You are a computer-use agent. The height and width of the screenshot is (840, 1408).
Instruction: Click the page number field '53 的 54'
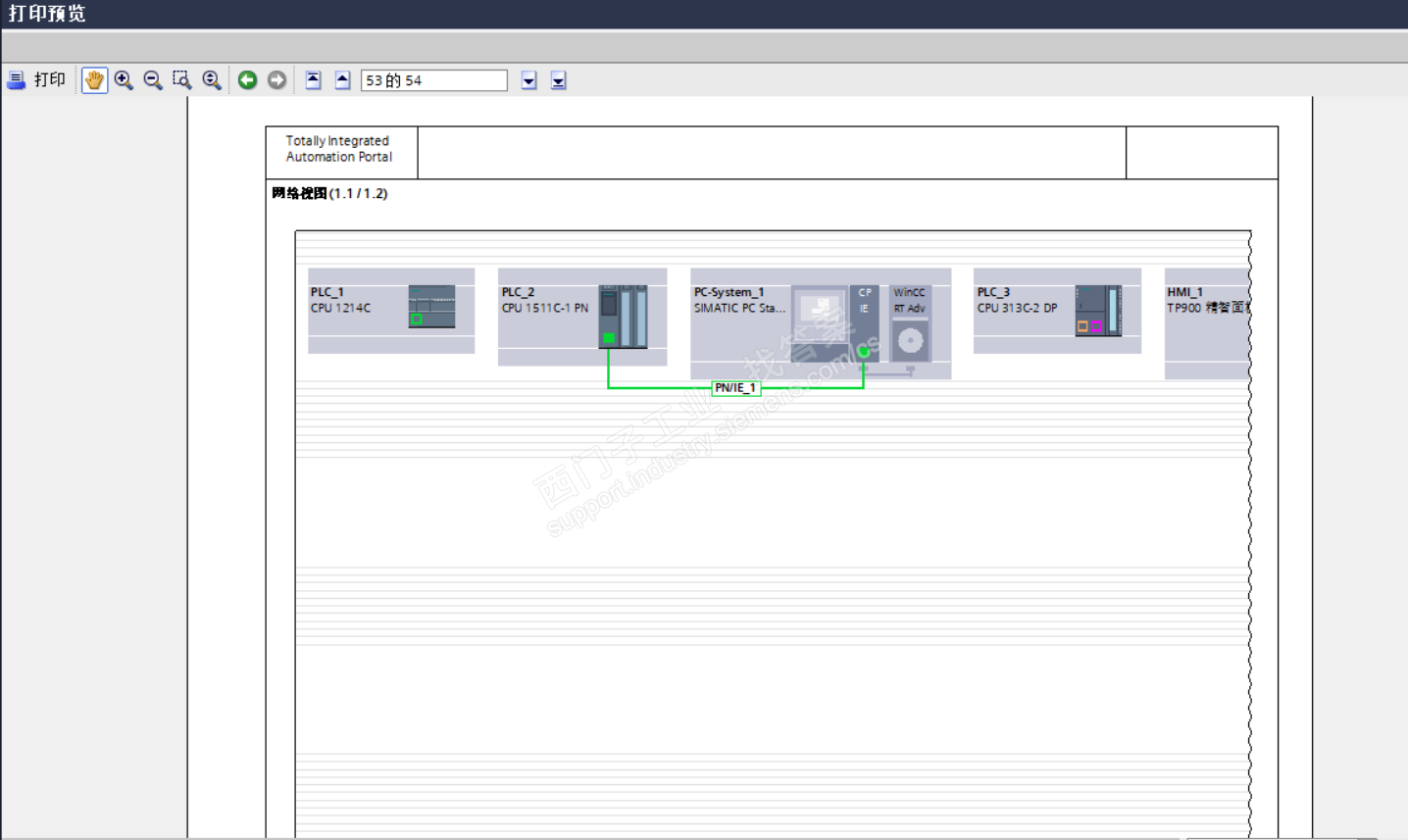click(x=434, y=80)
